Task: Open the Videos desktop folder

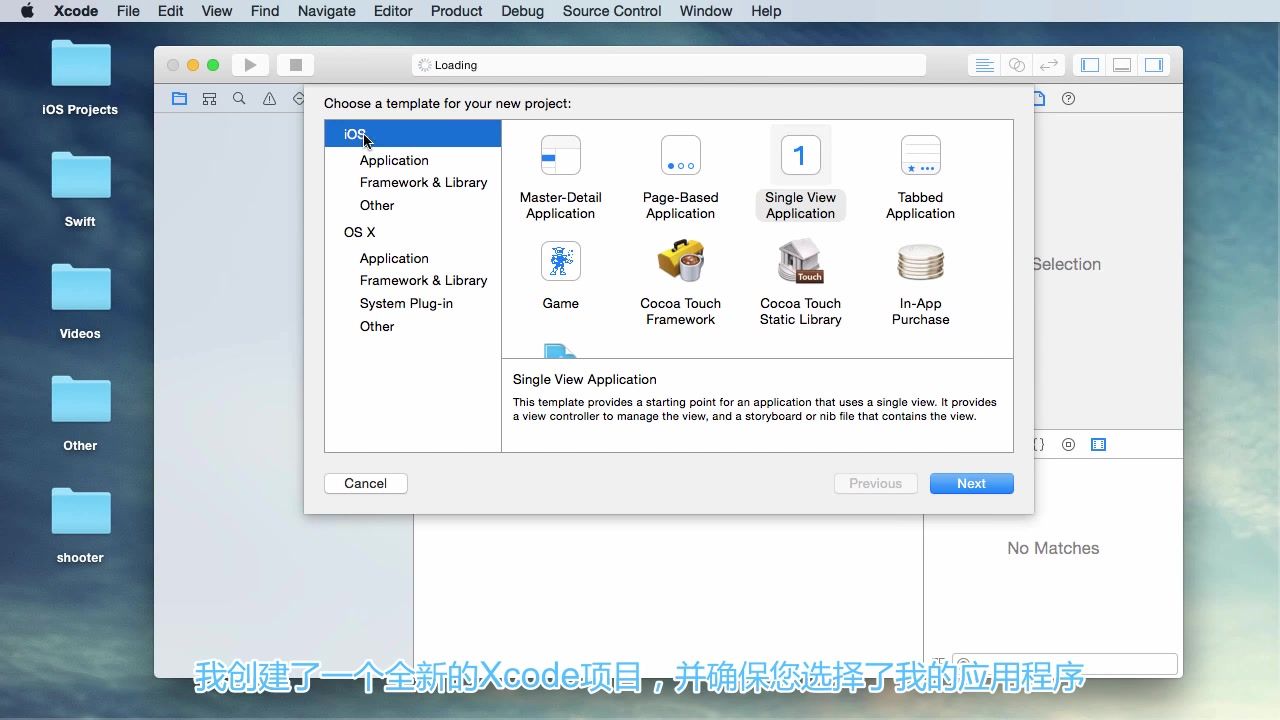Action: (x=80, y=302)
